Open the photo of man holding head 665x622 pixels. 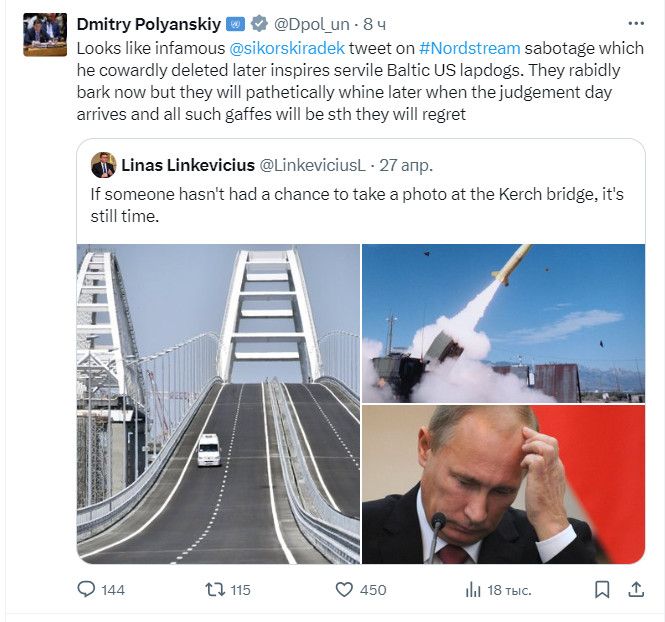[x=503, y=485]
